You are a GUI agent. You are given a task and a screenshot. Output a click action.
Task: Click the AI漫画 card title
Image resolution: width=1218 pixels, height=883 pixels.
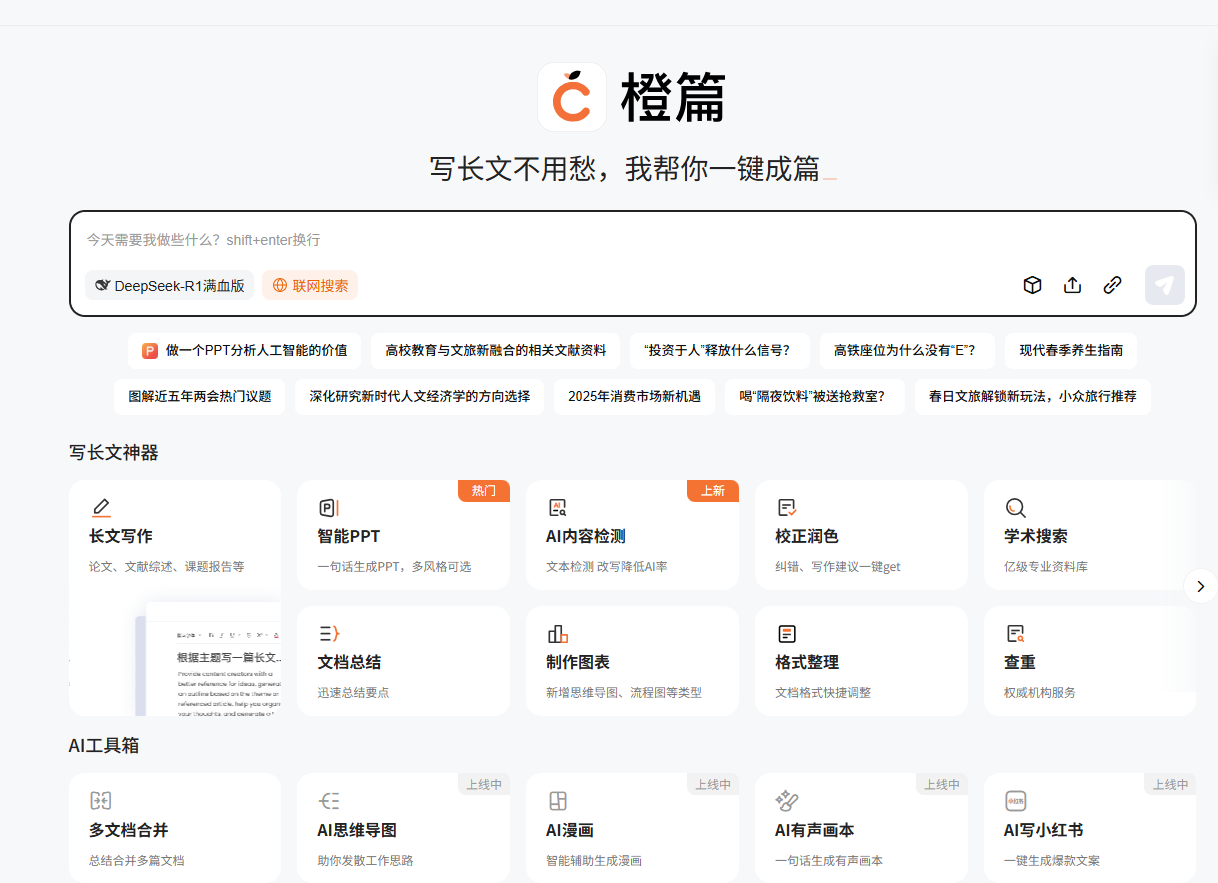570,830
